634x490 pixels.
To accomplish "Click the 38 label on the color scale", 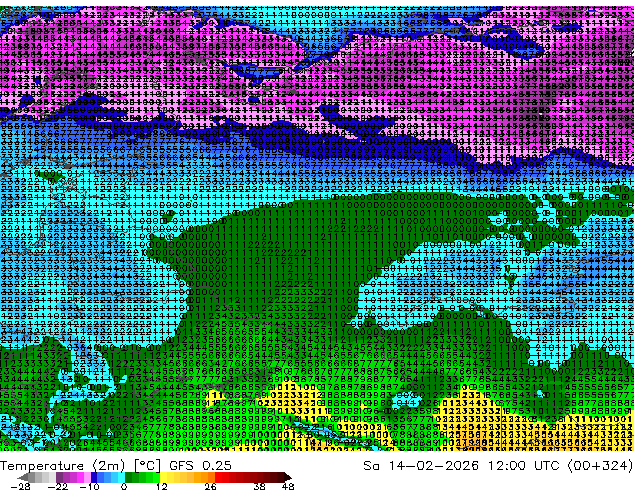I will pos(260,486).
